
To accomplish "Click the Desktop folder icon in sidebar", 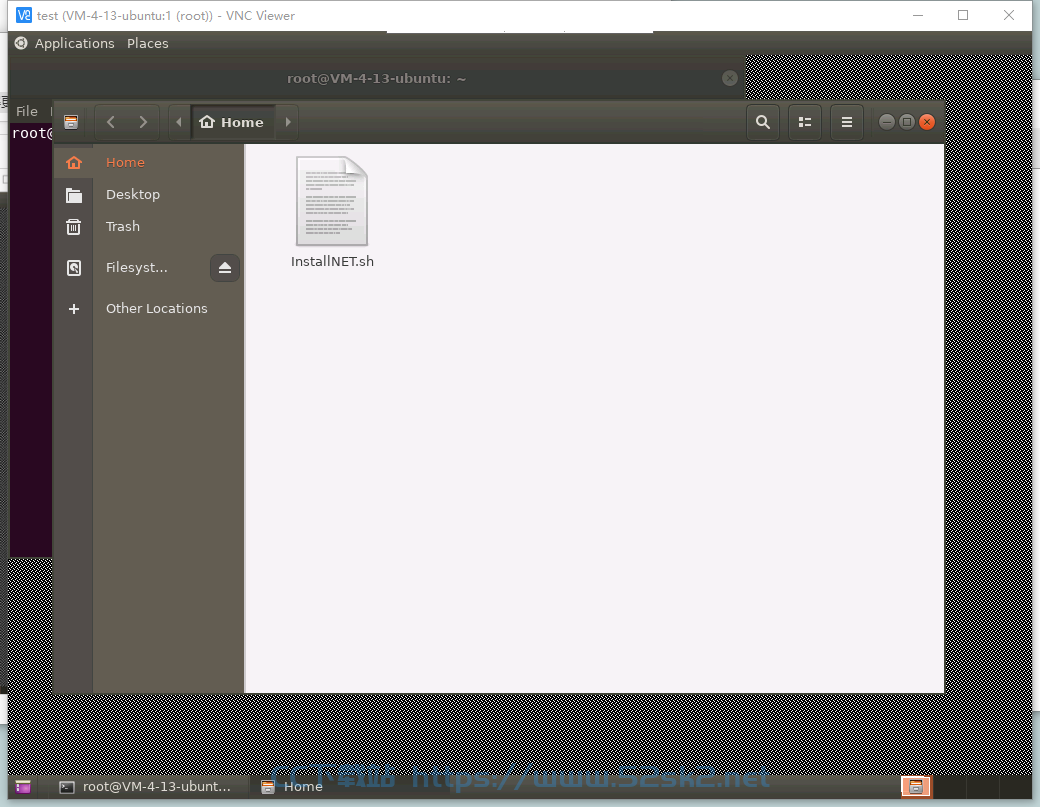I will pos(74,195).
